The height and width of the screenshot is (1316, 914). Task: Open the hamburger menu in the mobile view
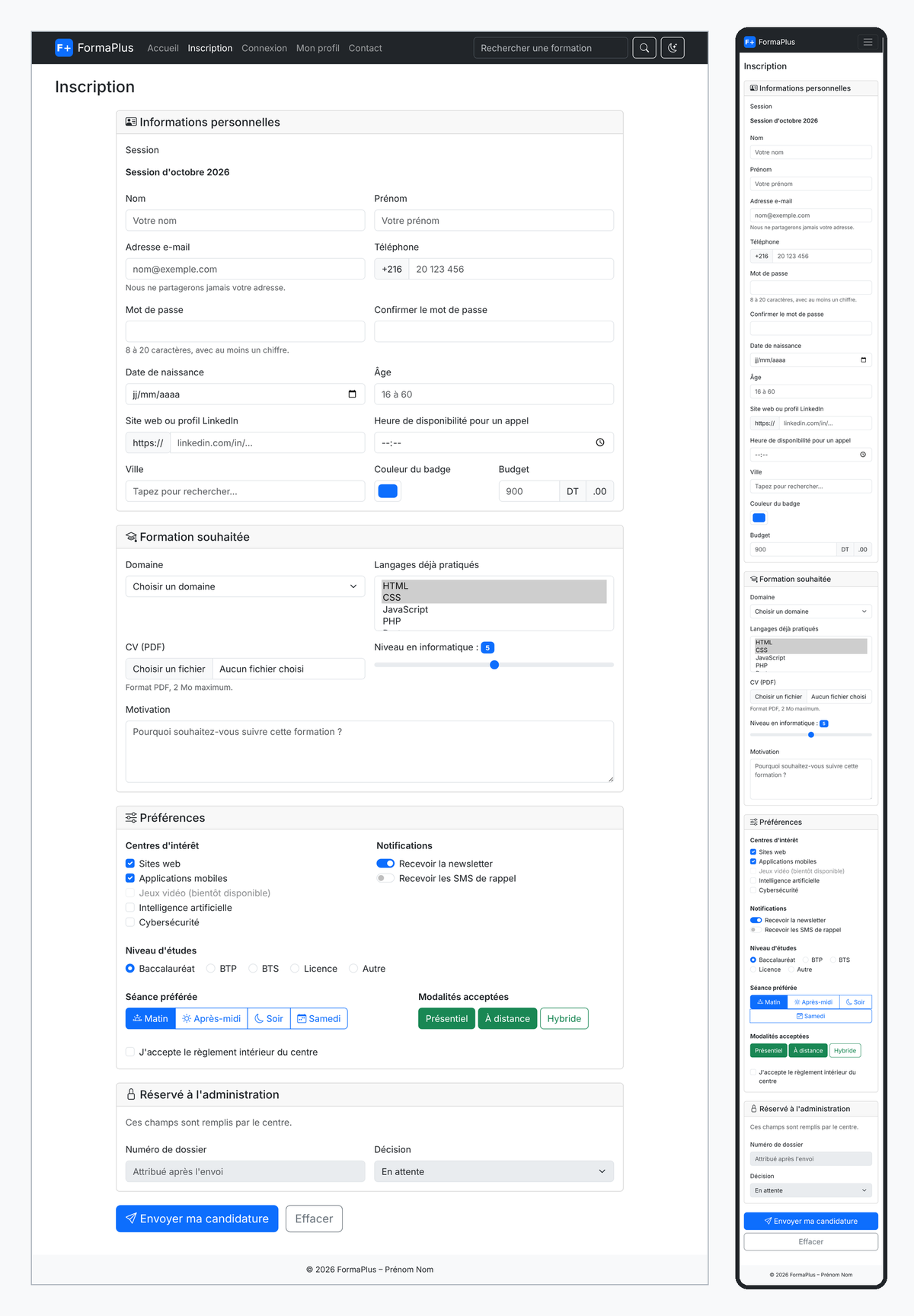click(868, 42)
